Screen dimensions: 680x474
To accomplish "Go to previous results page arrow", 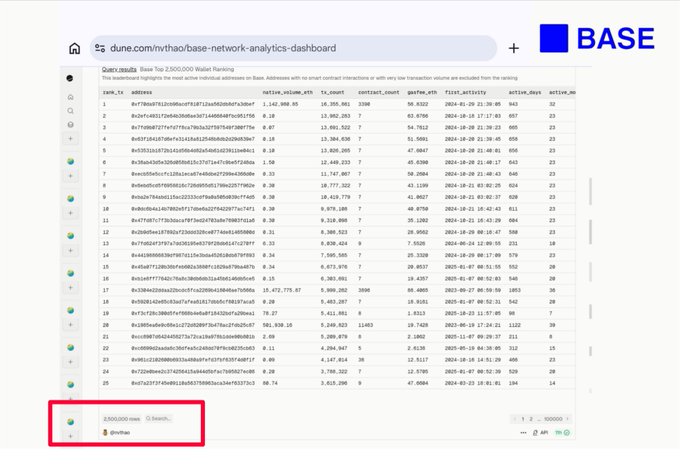I will pos(515,419).
